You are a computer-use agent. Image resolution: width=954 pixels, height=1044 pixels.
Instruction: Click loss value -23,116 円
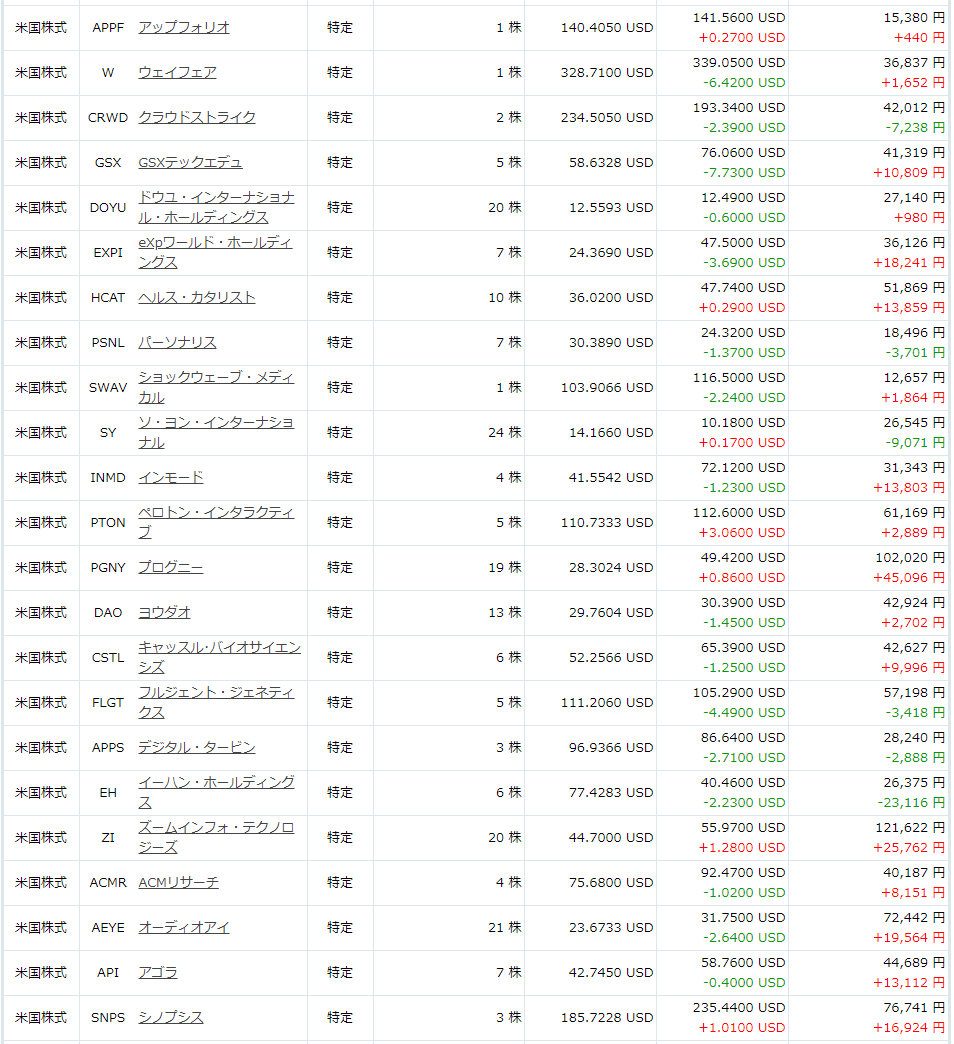click(911, 803)
